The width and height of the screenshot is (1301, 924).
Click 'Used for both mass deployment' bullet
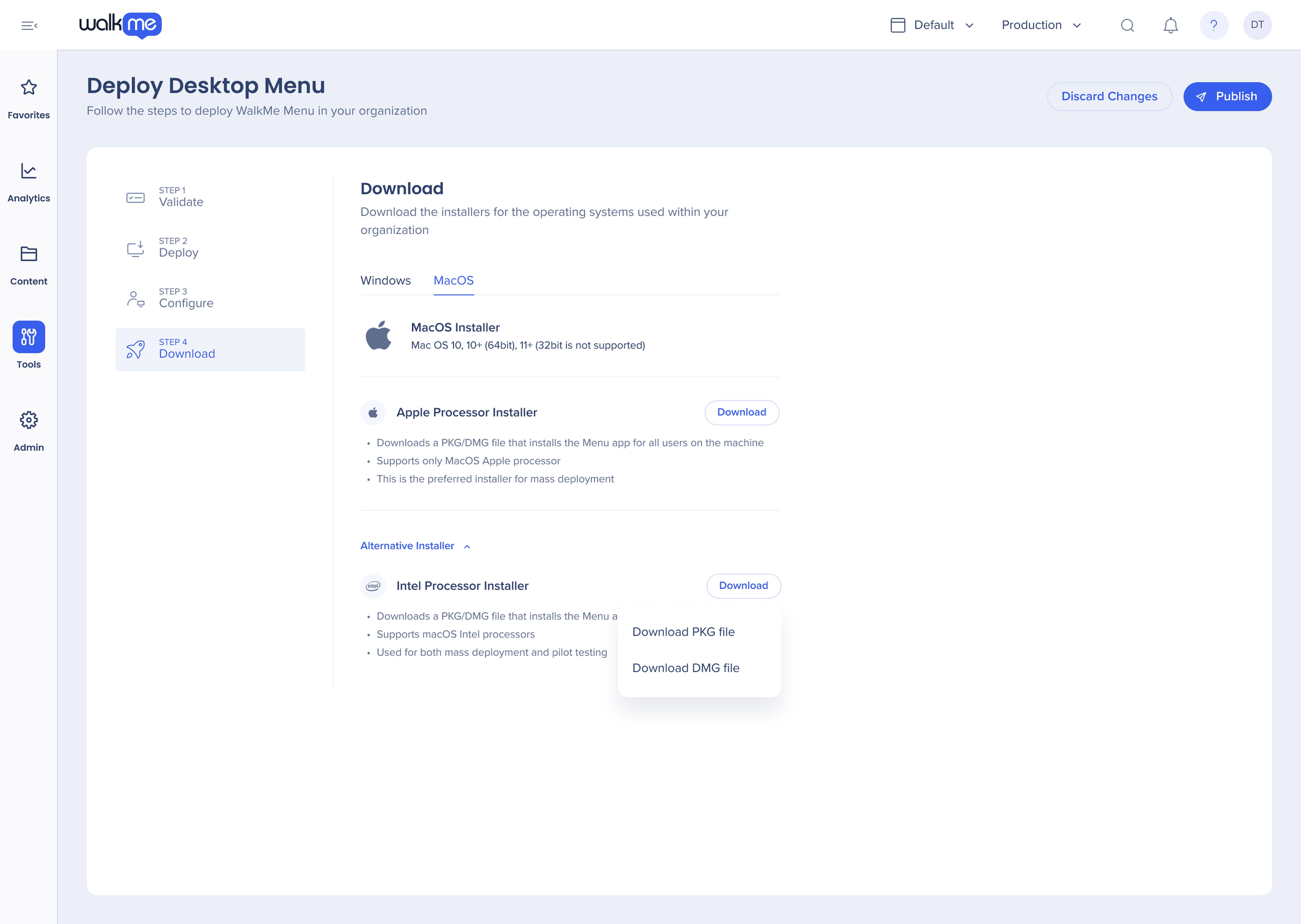point(492,653)
